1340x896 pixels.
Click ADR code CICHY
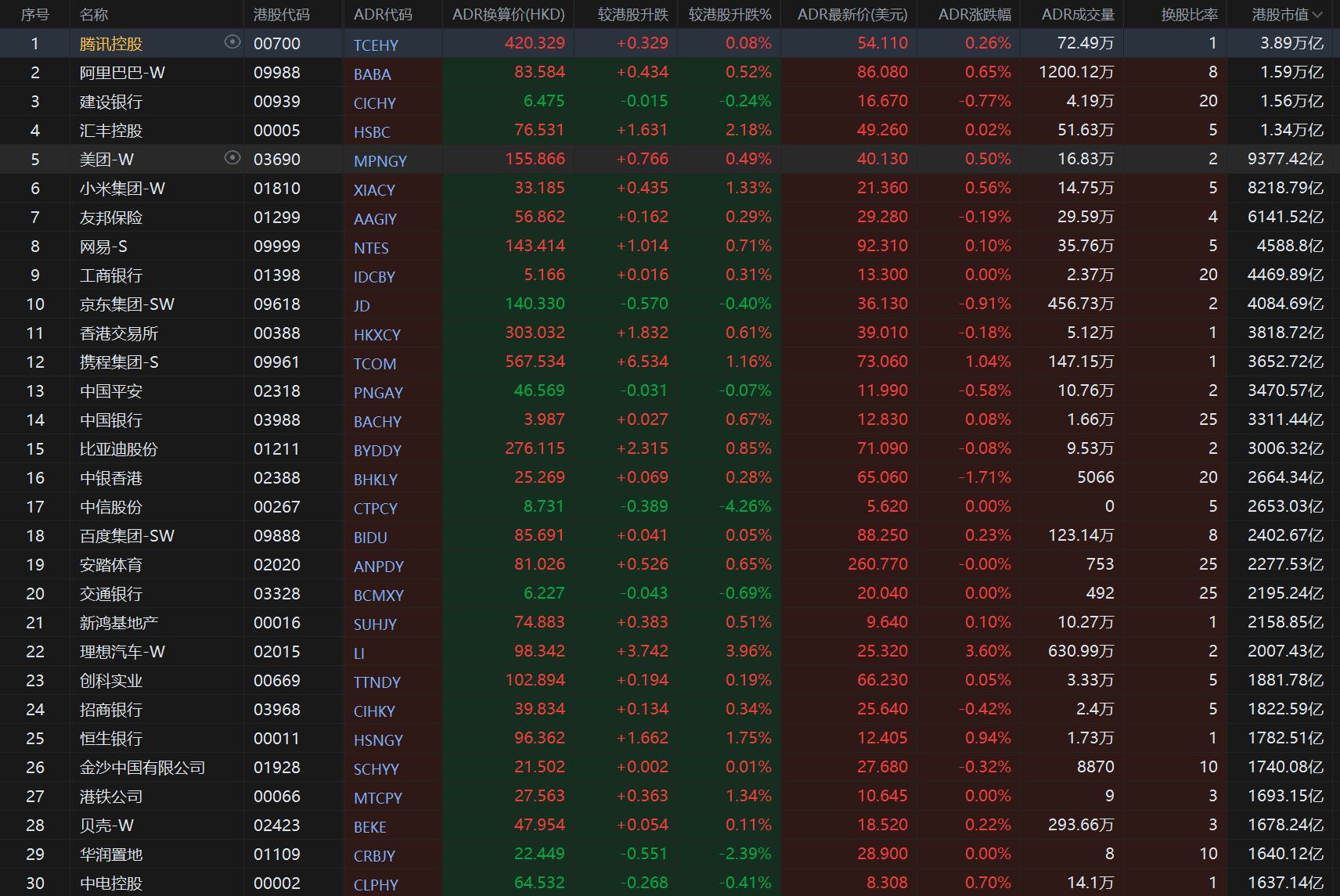click(374, 103)
